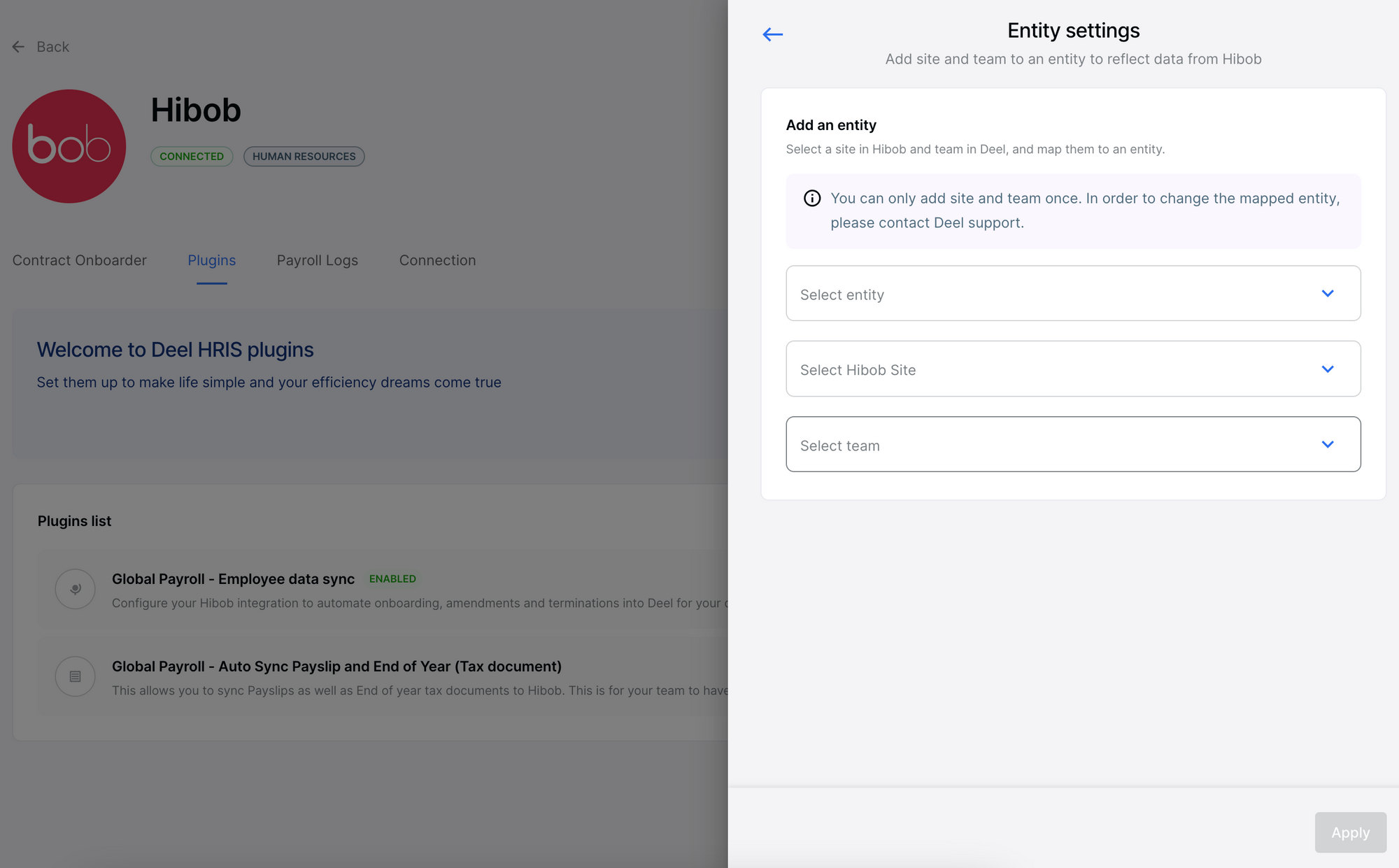The height and width of the screenshot is (868, 1399).
Task: Click 'Configure your Hibob integration' description text
Action: 420,603
